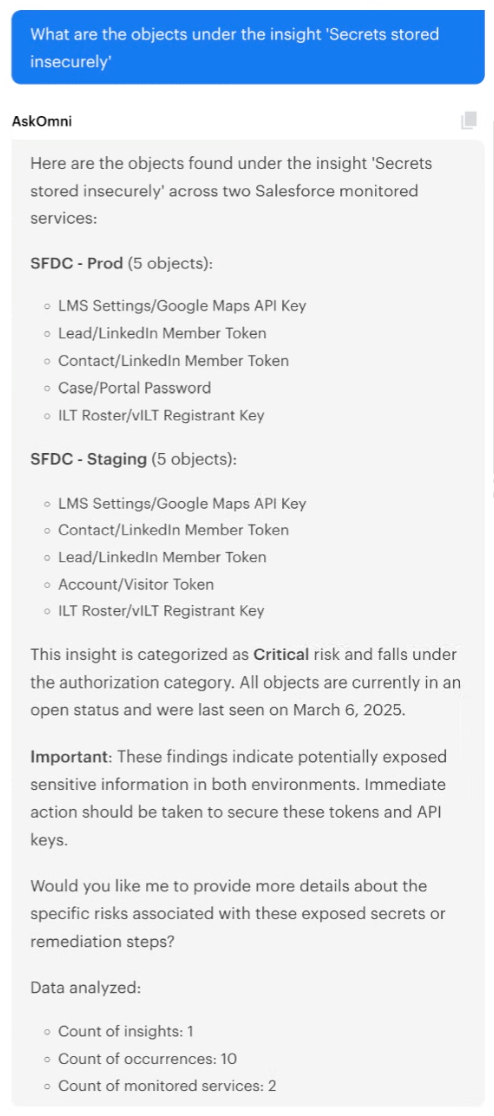
Task: Copy the AskOmni response with the copy icon
Action: [x=468, y=120]
